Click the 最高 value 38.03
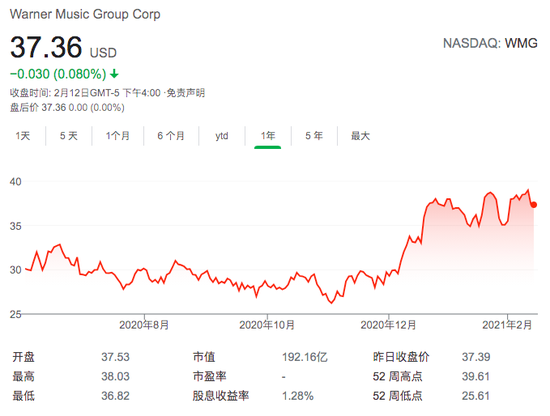This screenshot has height=416, width=550. click(115, 376)
